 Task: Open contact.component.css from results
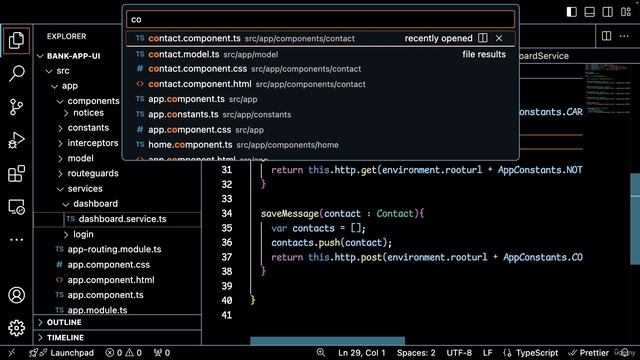(320, 69)
